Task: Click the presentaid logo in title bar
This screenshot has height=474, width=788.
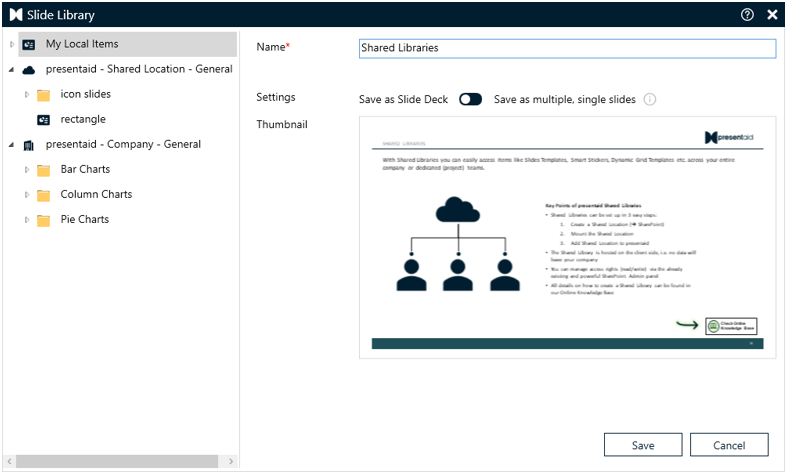Action: (16, 15)
